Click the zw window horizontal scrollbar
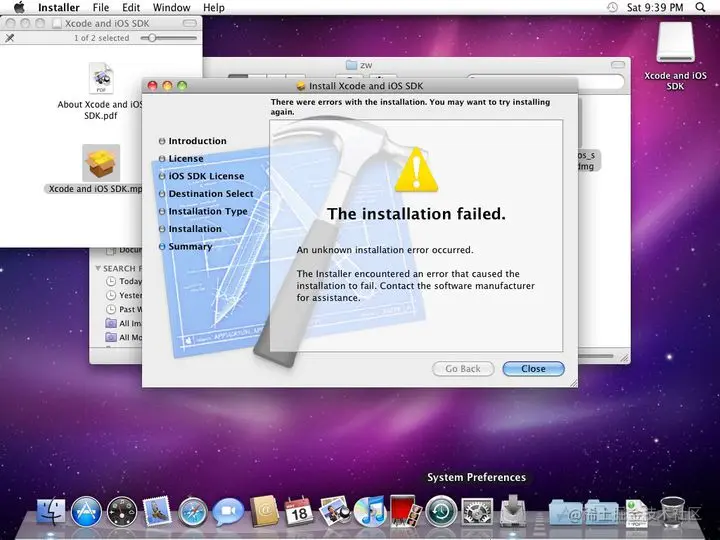 [x=596, y=356]
